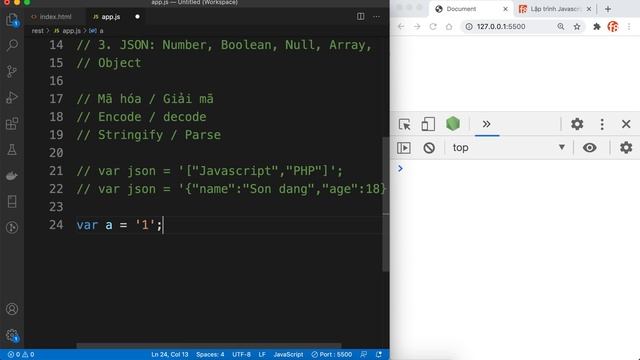Open the browser profile avatar

click(613, 27)
